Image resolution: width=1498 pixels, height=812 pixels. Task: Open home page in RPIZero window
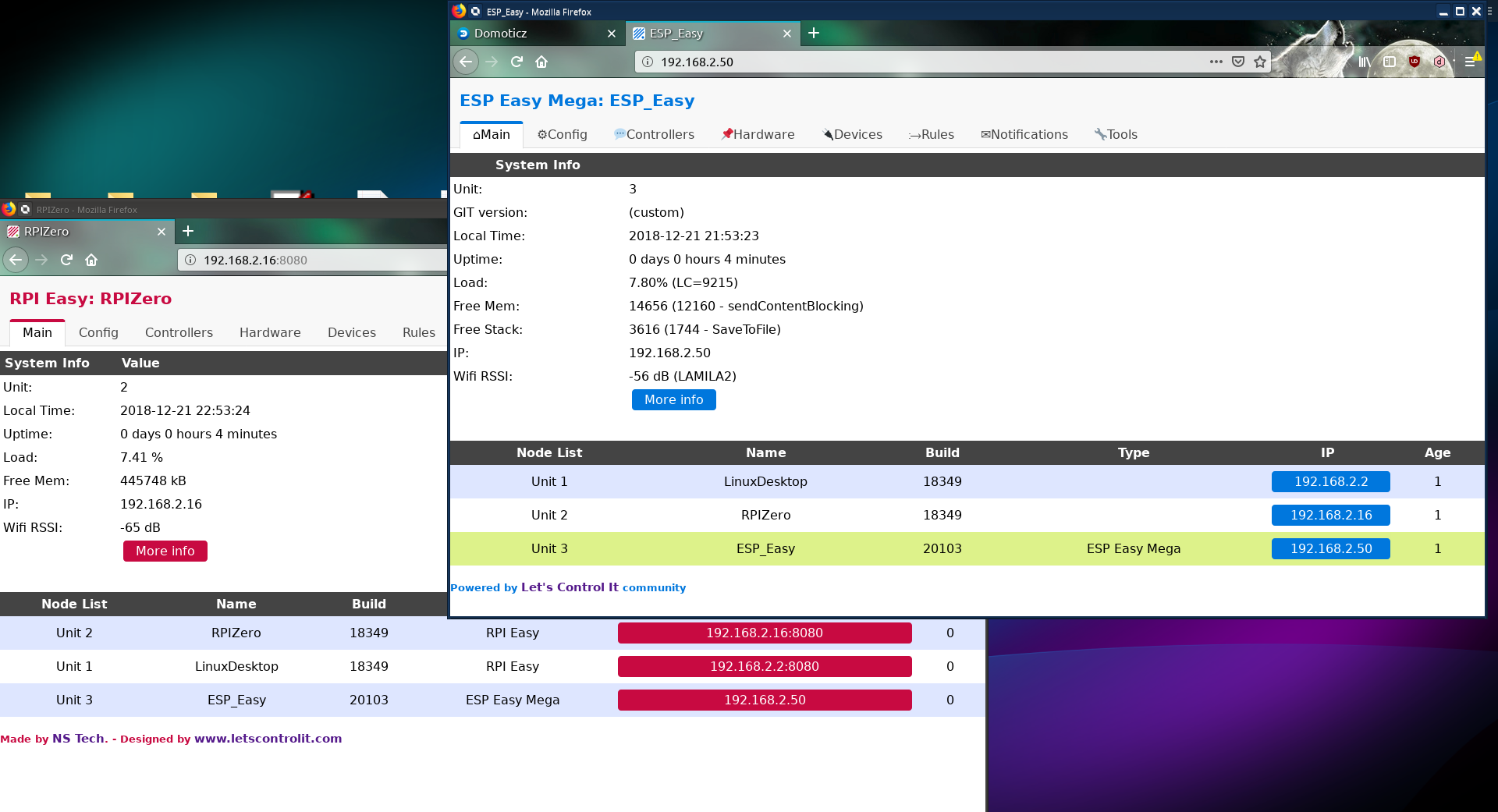click(x=91, y=260)
